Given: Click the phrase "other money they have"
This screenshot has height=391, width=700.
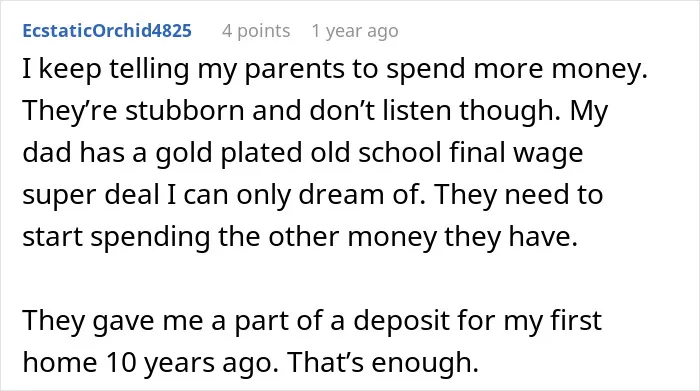Looking at the screenshot, I should [423, 237].
